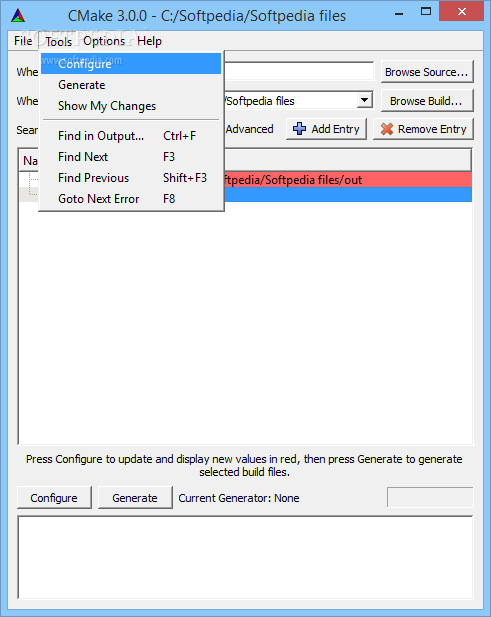This screenshot has width=491, height=617.
Task: Click the bottom Configure button
Action: (x=54, y=498)
